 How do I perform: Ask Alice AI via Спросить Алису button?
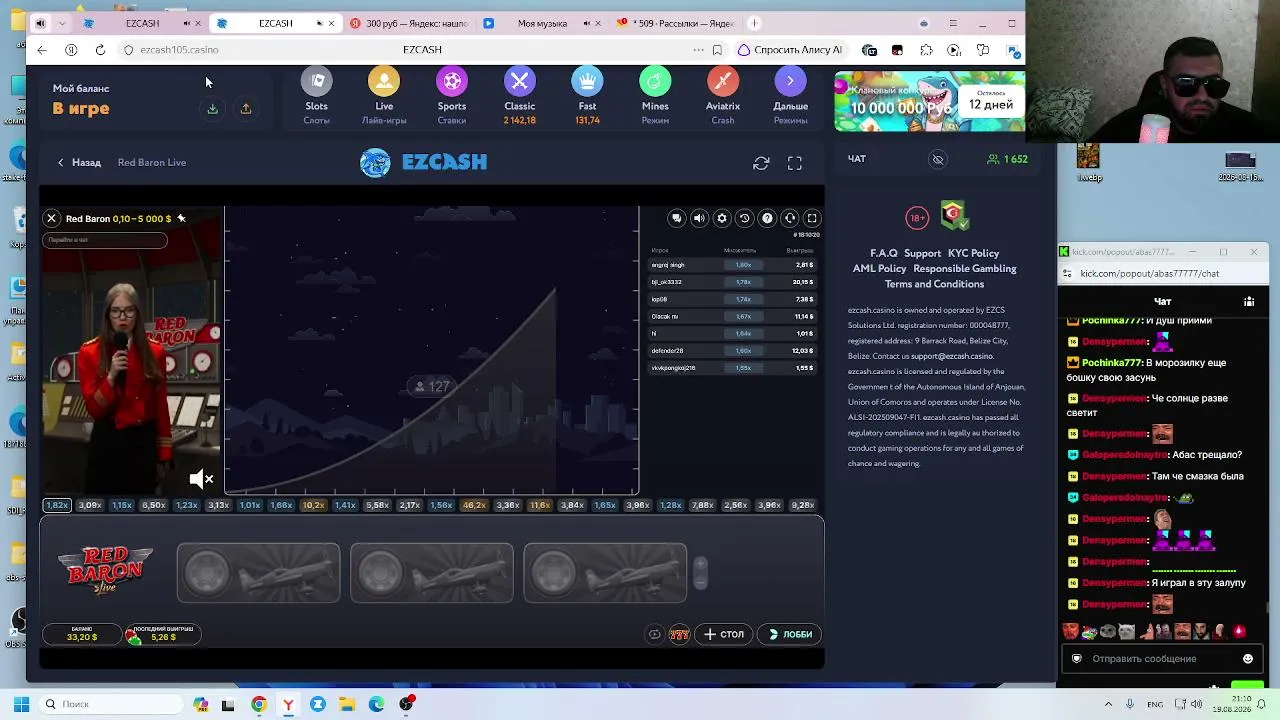790,50
